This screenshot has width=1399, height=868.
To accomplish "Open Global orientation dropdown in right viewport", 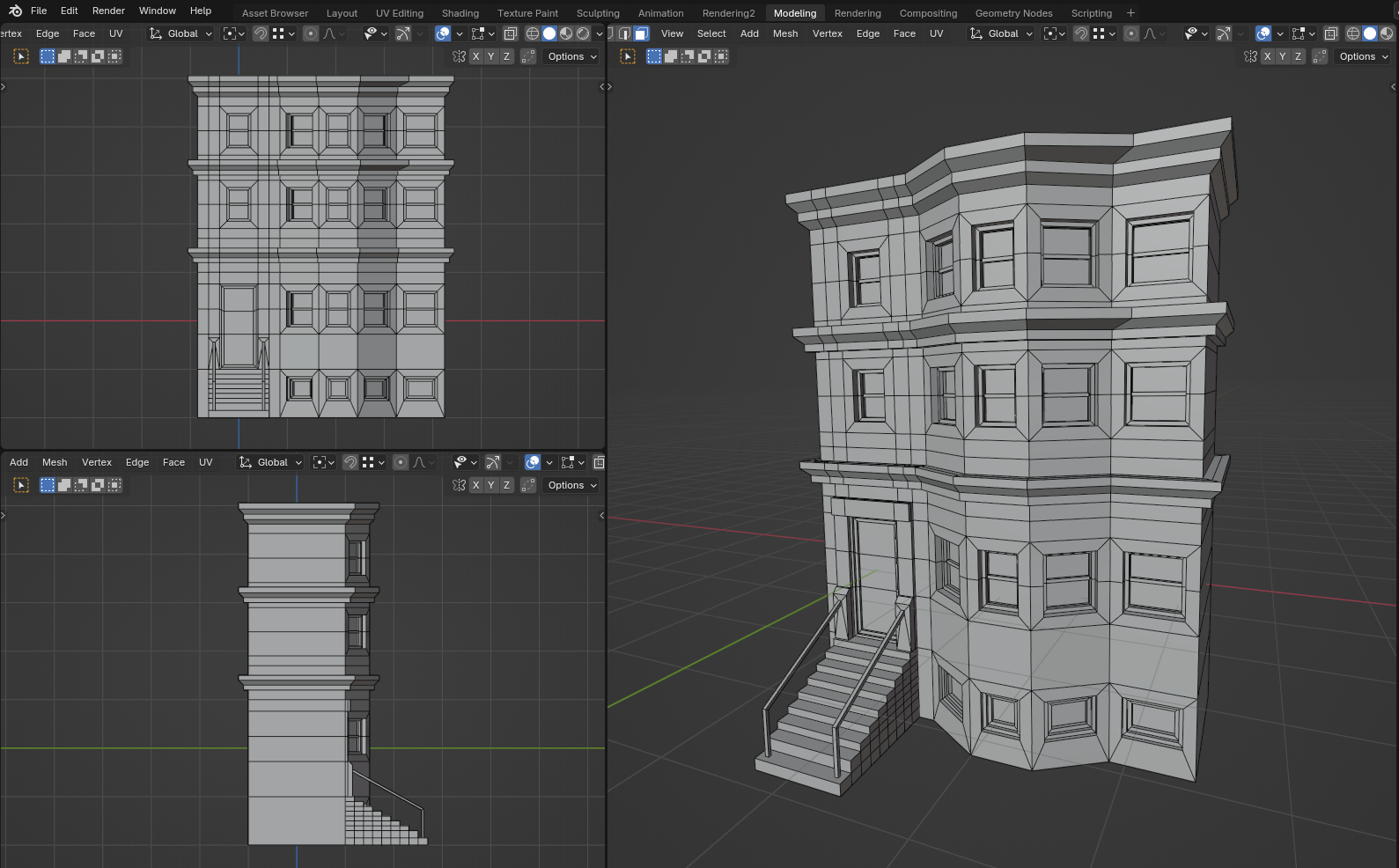I will [x=1002, y=33].
